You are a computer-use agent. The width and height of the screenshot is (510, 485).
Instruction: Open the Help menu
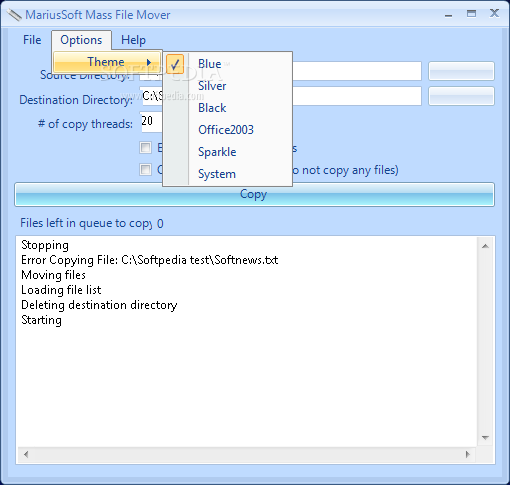coord(133,40)
